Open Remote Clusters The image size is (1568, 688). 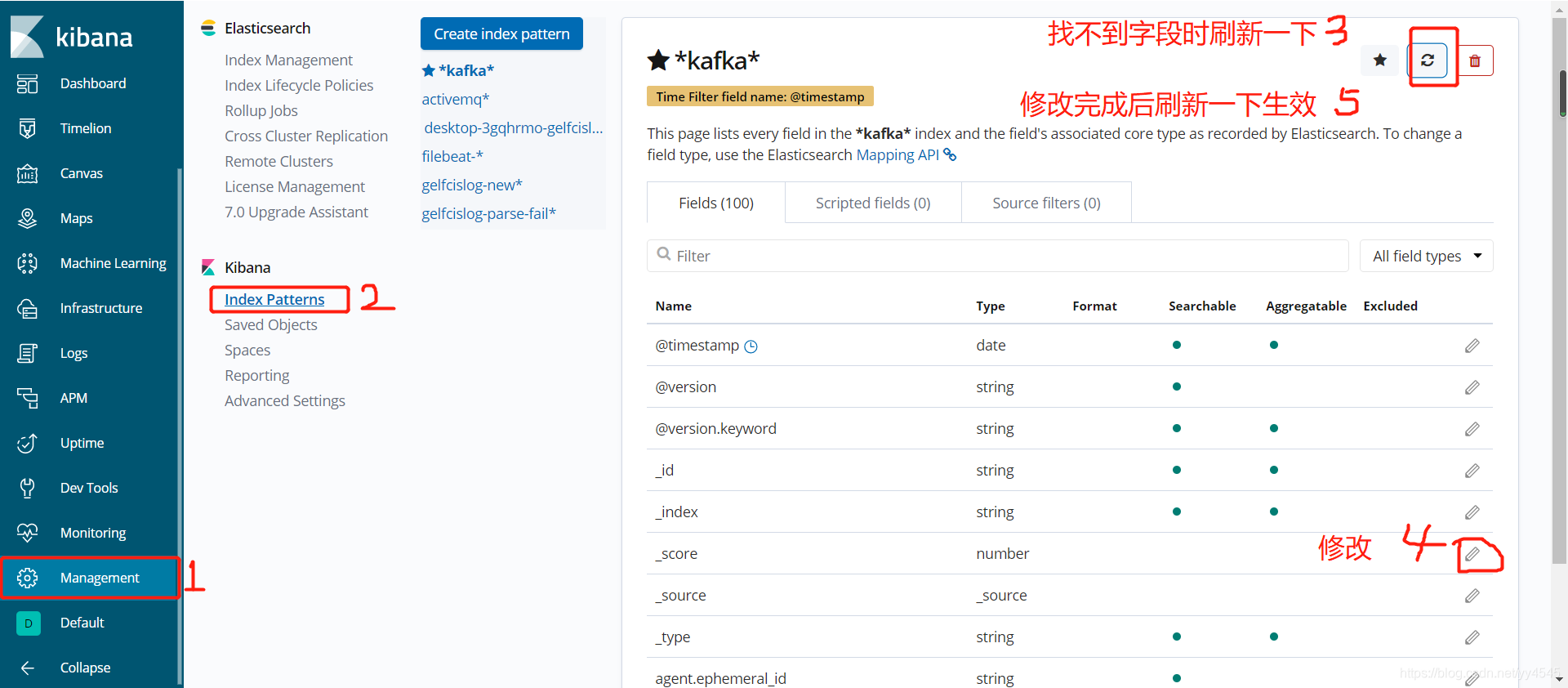(x=278, y=161)
